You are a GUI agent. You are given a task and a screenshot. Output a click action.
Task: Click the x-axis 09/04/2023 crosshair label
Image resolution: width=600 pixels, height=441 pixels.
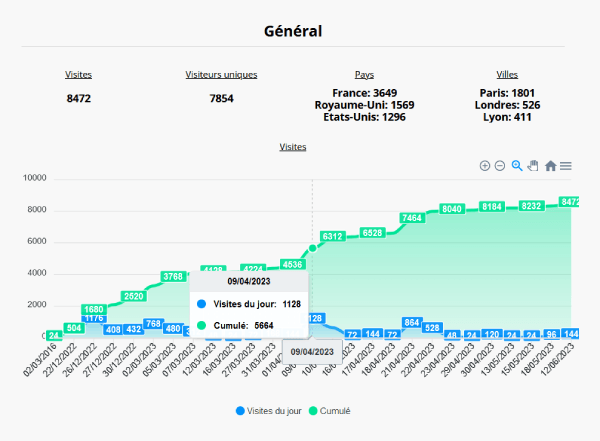click(312, 352)
